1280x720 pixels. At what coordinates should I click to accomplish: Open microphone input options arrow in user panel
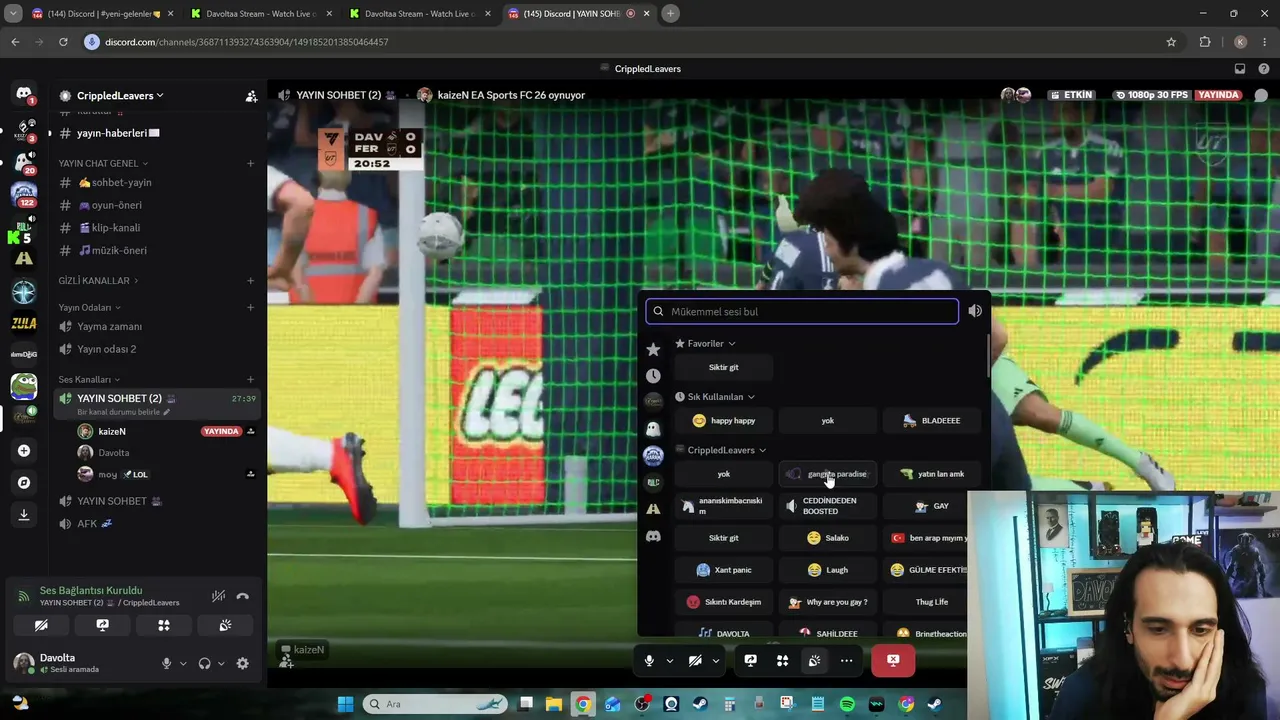pos(183,663)
